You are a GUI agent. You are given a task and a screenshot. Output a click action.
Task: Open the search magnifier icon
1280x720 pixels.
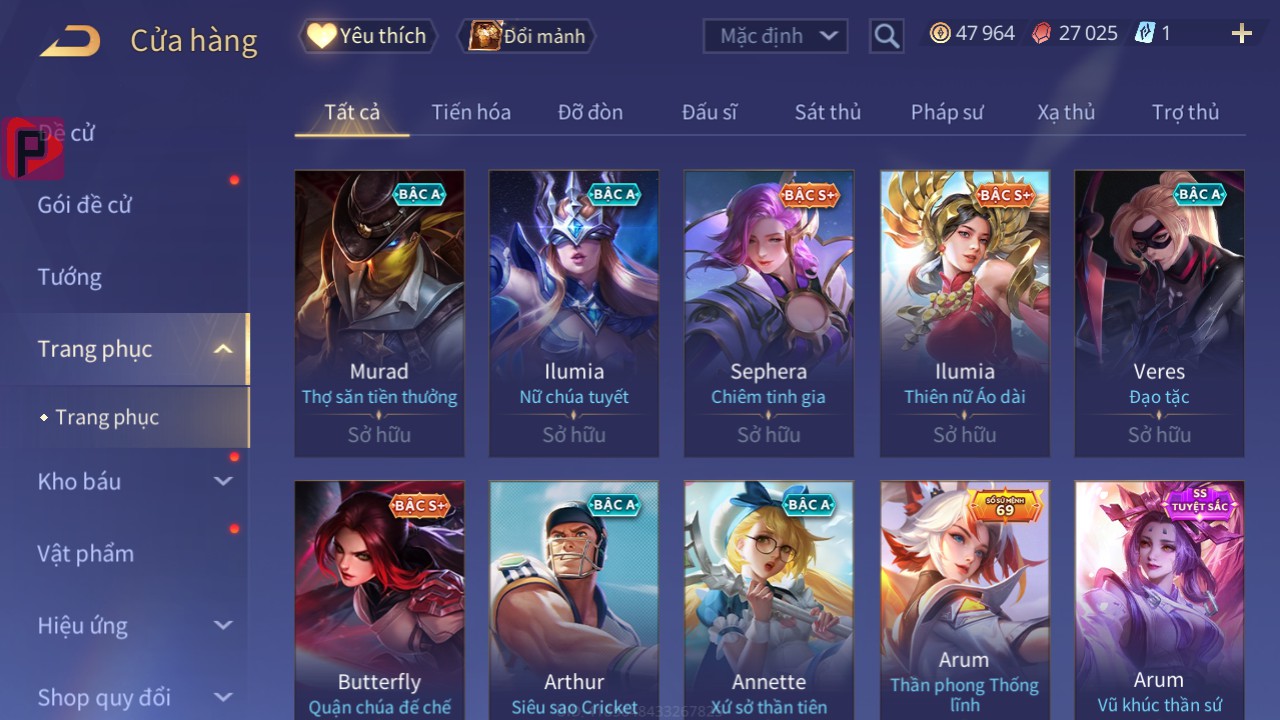click(x=886, y=36)
